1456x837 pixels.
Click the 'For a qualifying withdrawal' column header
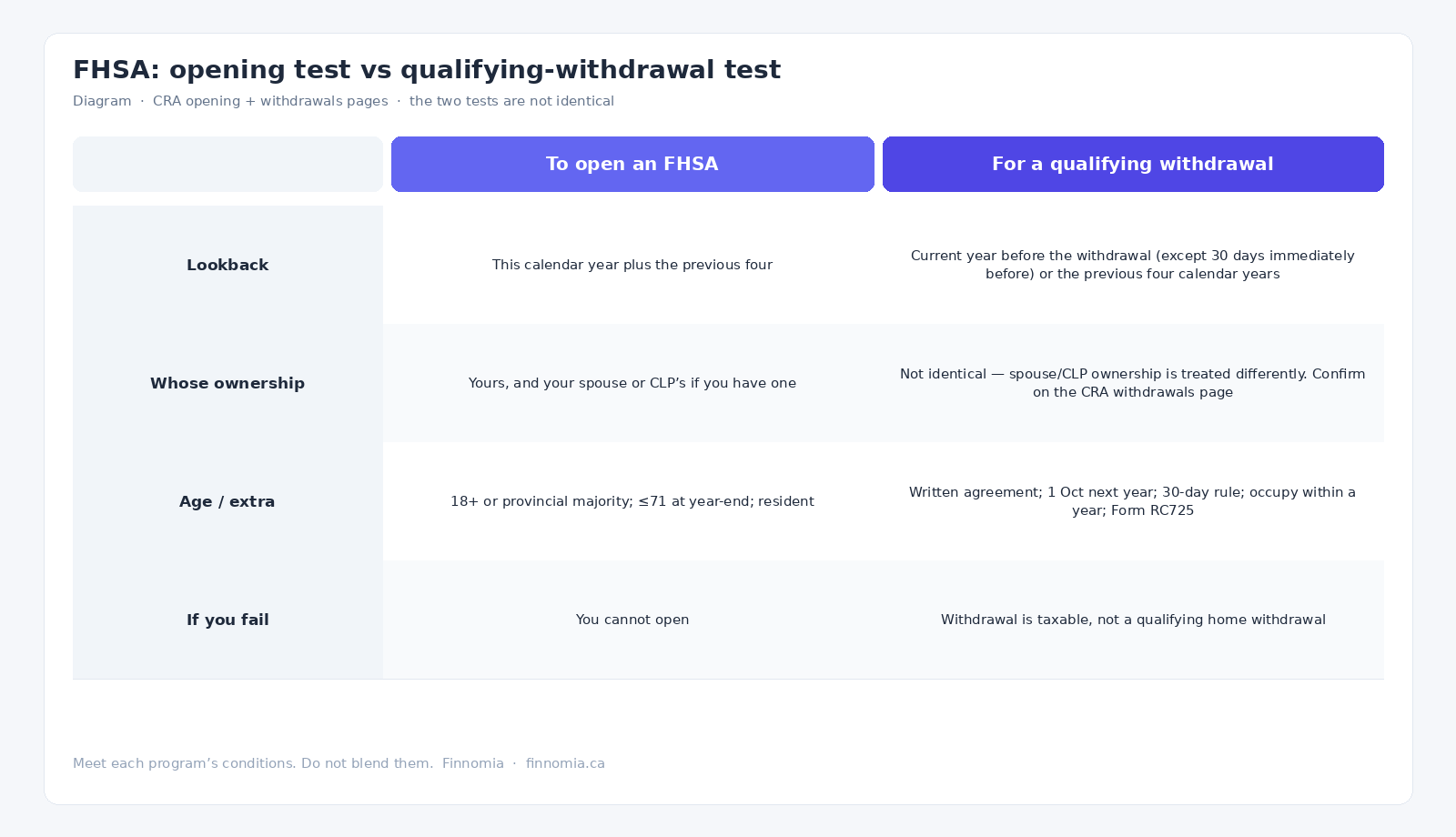coord(1133,164)
